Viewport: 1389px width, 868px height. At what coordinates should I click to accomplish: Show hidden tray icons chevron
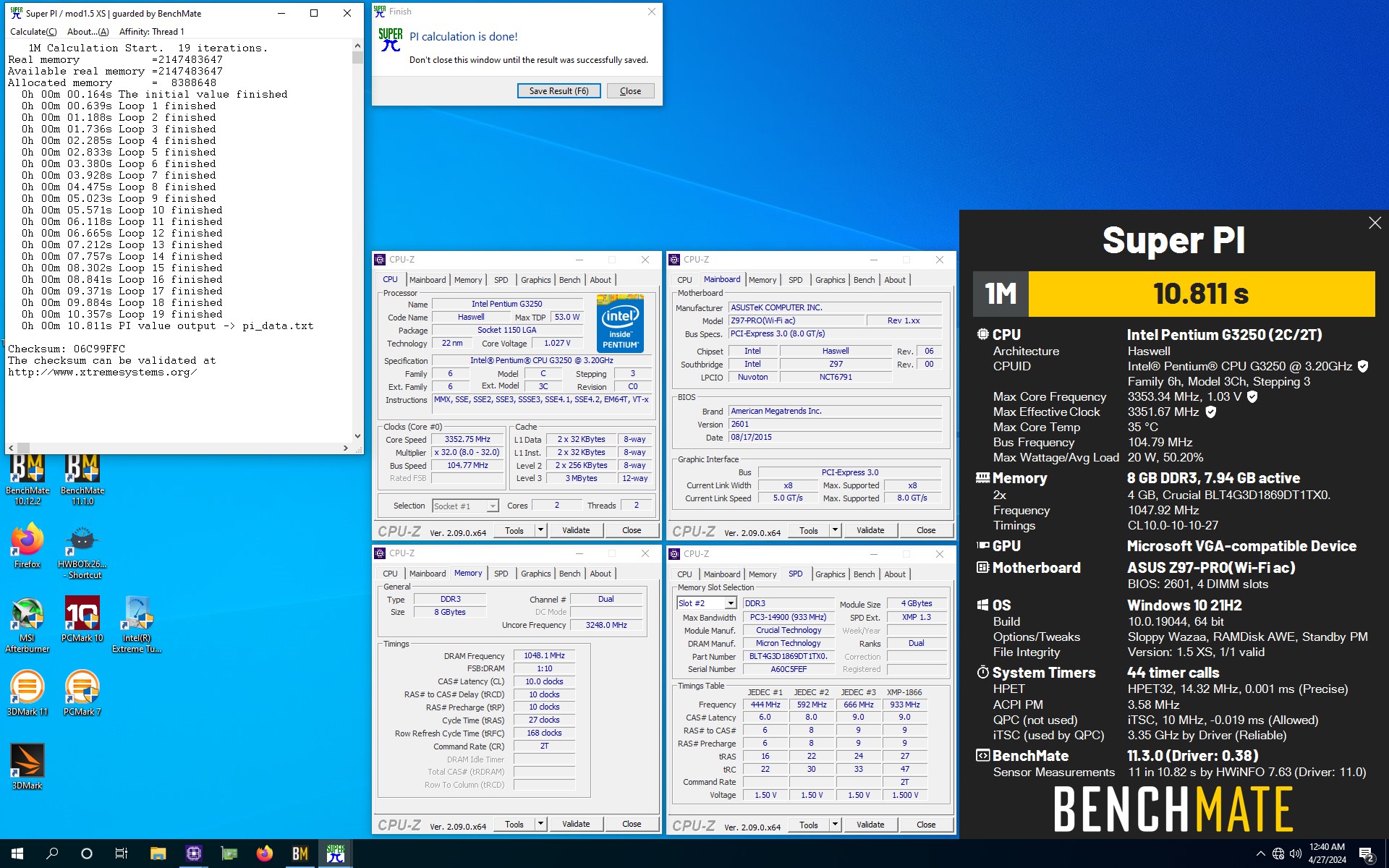click(x=1260, y=854)
